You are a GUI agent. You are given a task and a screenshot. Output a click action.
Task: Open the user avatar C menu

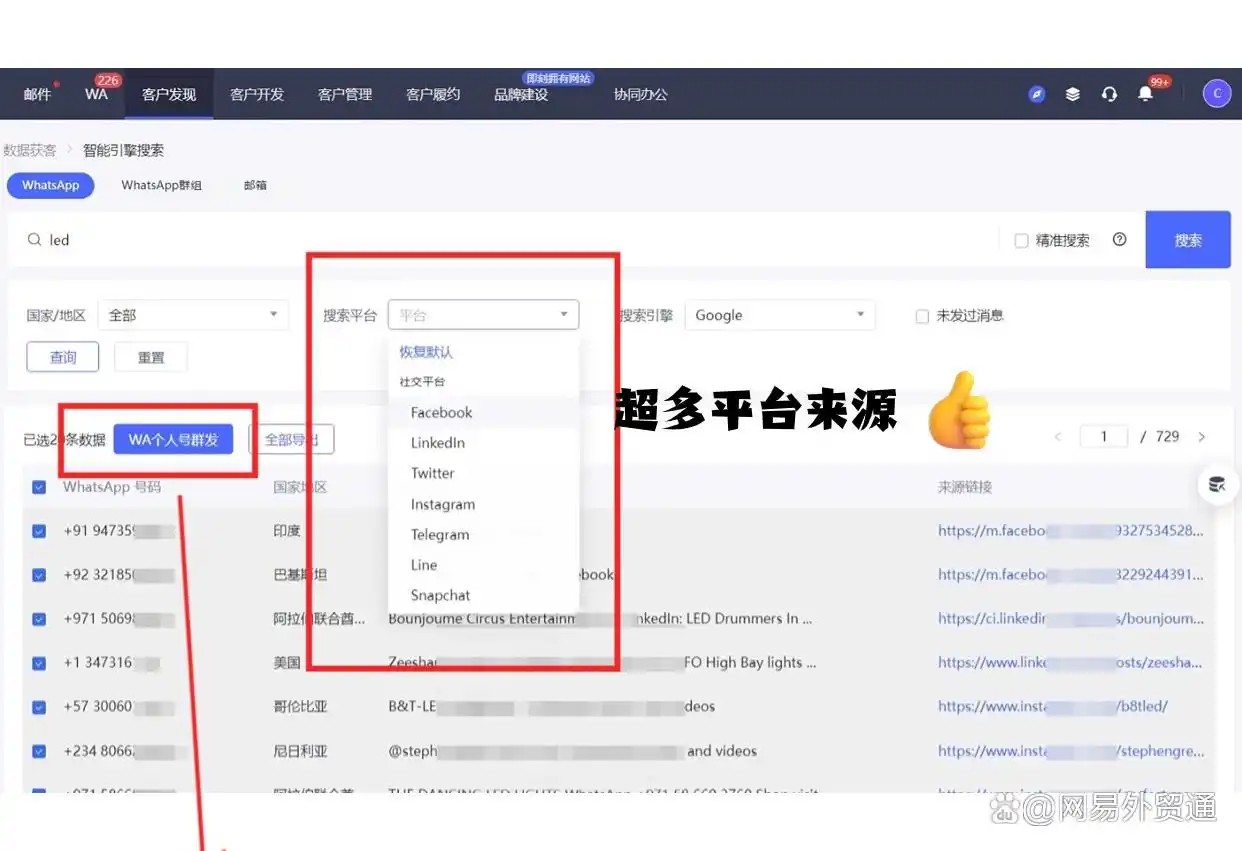(1217, 94)
